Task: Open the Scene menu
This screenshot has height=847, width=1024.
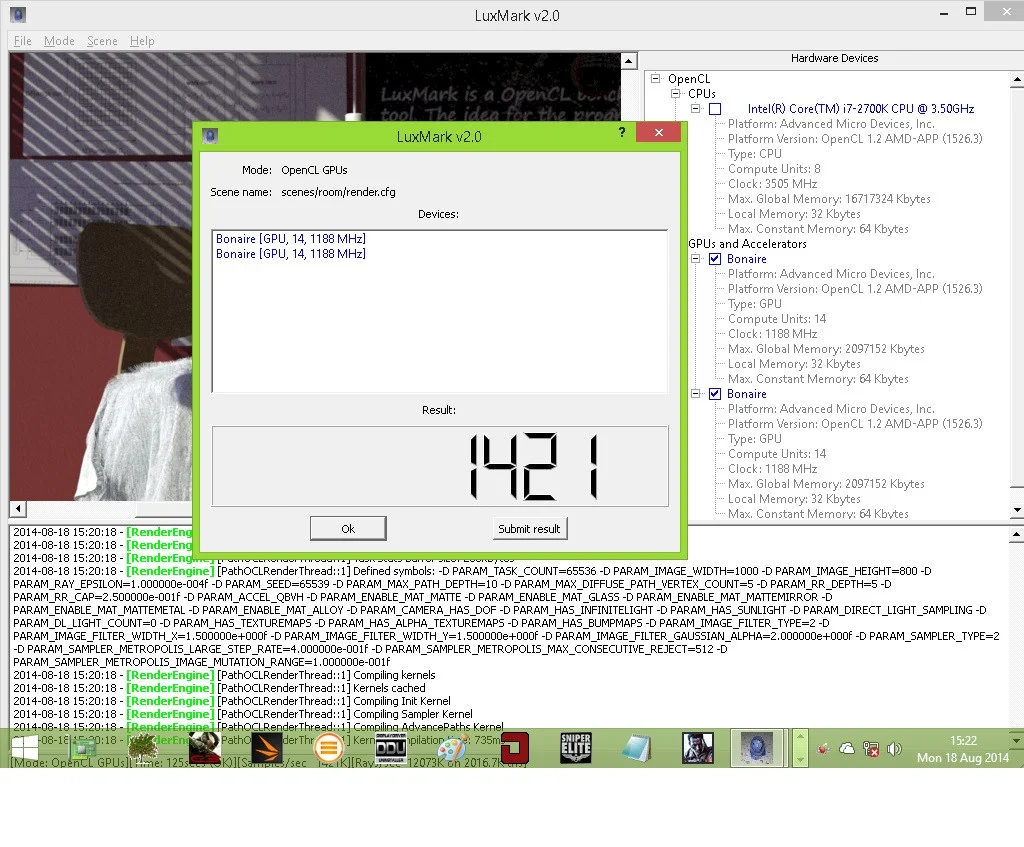Action: [x=102, y=41]
